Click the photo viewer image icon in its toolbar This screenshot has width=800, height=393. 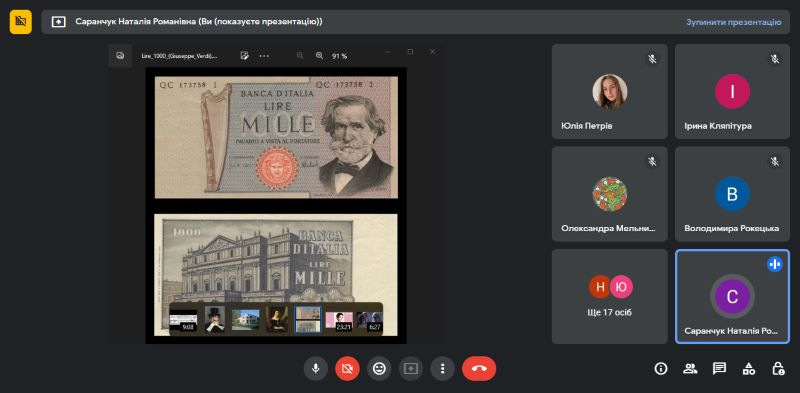coord(120,56)
